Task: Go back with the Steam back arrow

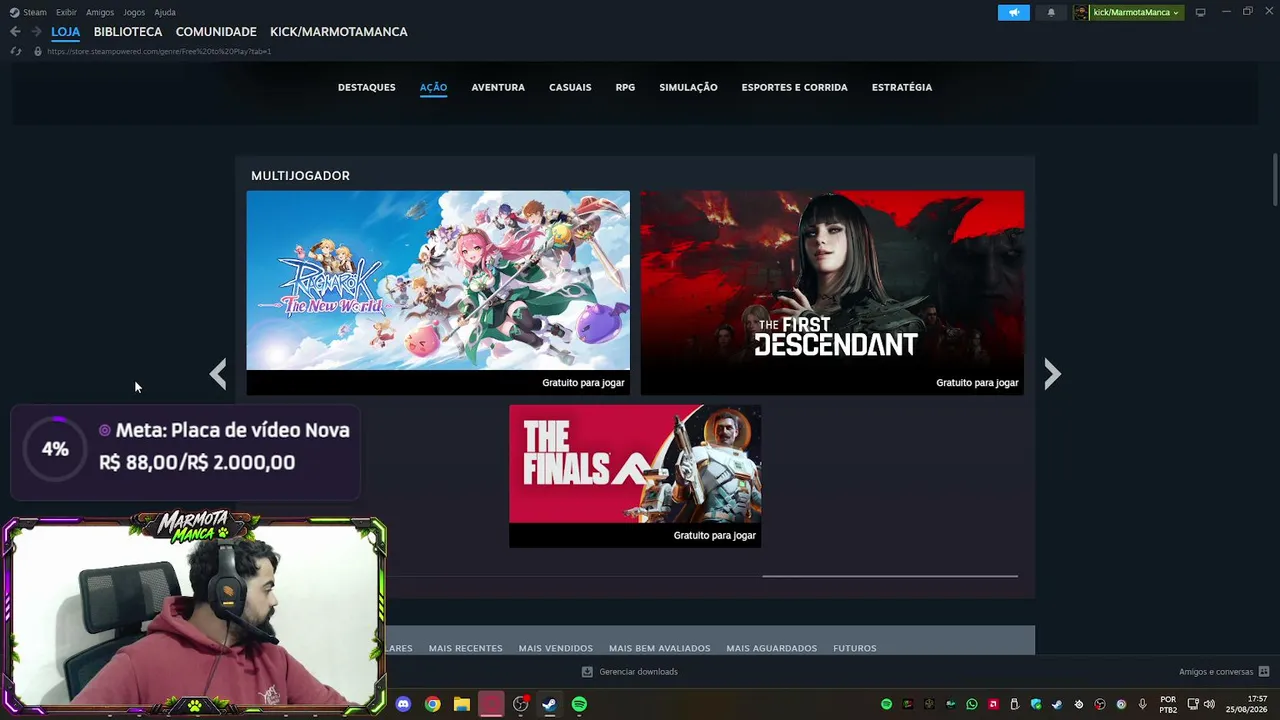Action: coord(15,32)
